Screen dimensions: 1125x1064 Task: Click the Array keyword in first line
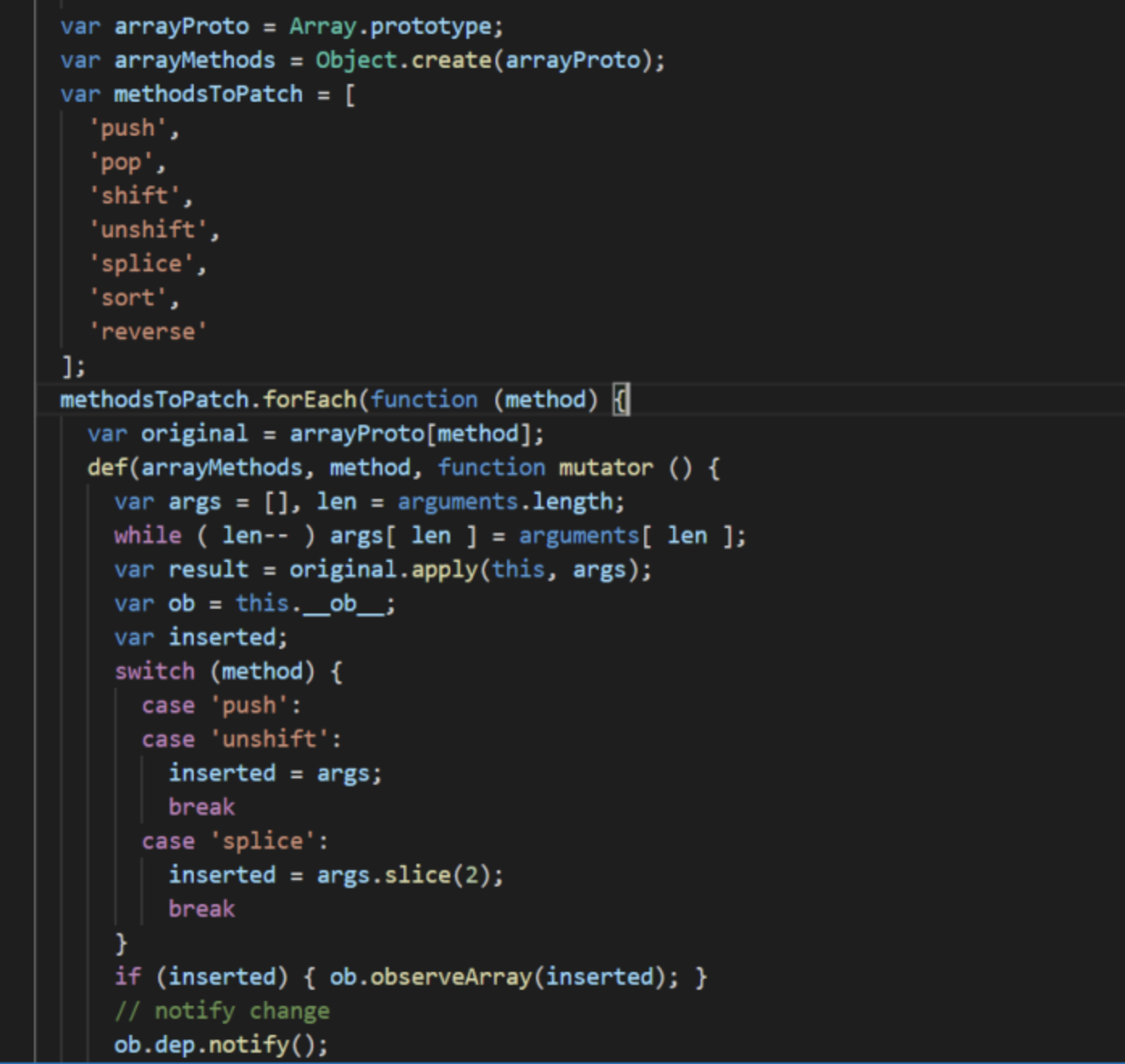pyautogui.click(x=323, y=27)
